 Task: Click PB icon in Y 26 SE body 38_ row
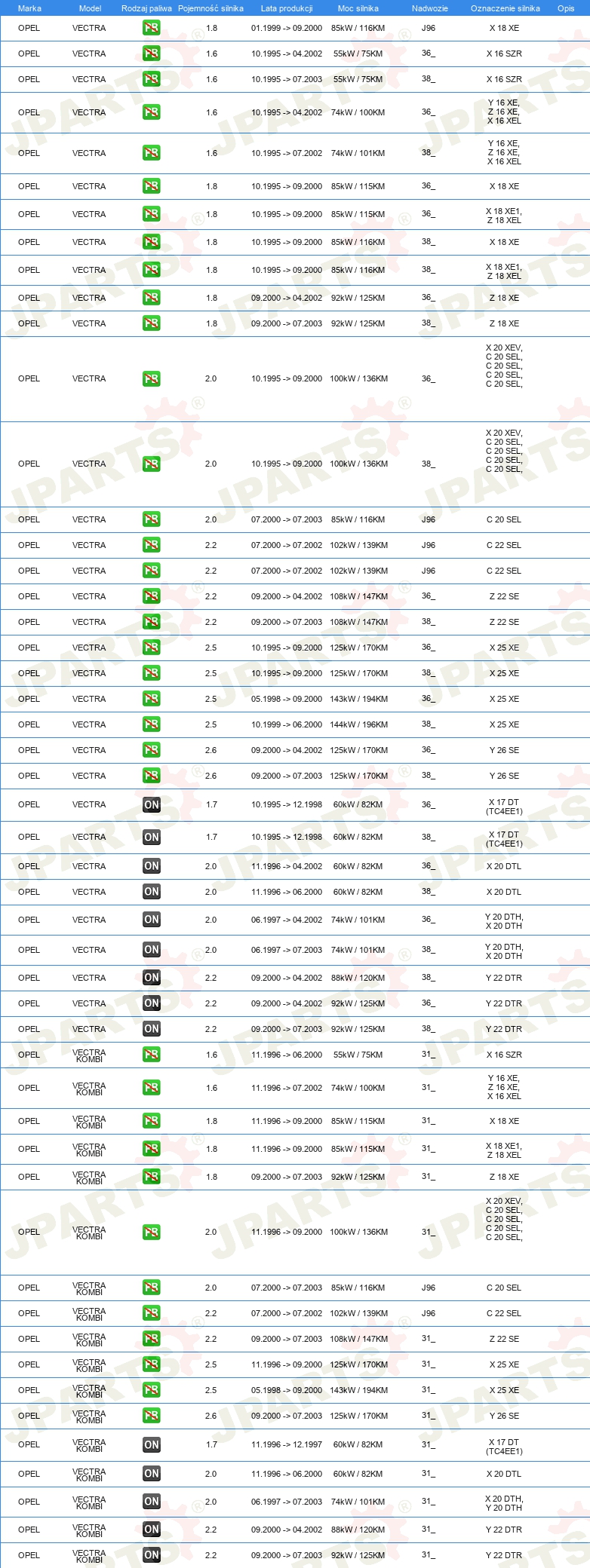(x=151, y=776)
